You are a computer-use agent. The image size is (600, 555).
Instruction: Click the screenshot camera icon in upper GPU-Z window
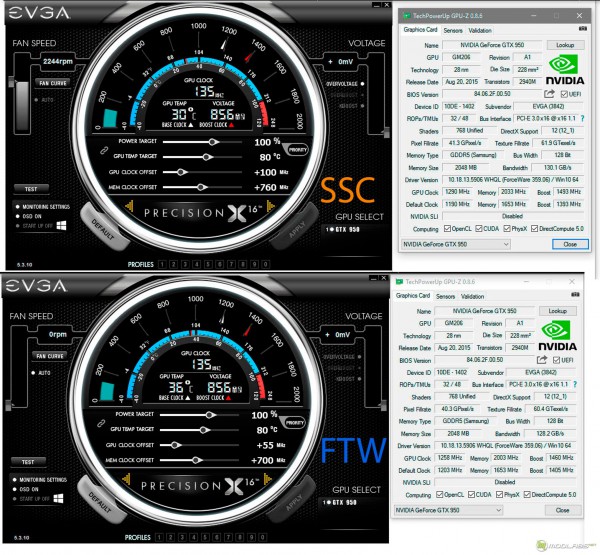click(582, 29)
